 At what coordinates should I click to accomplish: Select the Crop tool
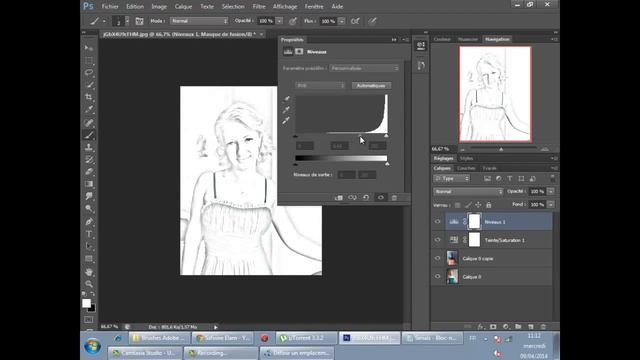tap(89, 97)
